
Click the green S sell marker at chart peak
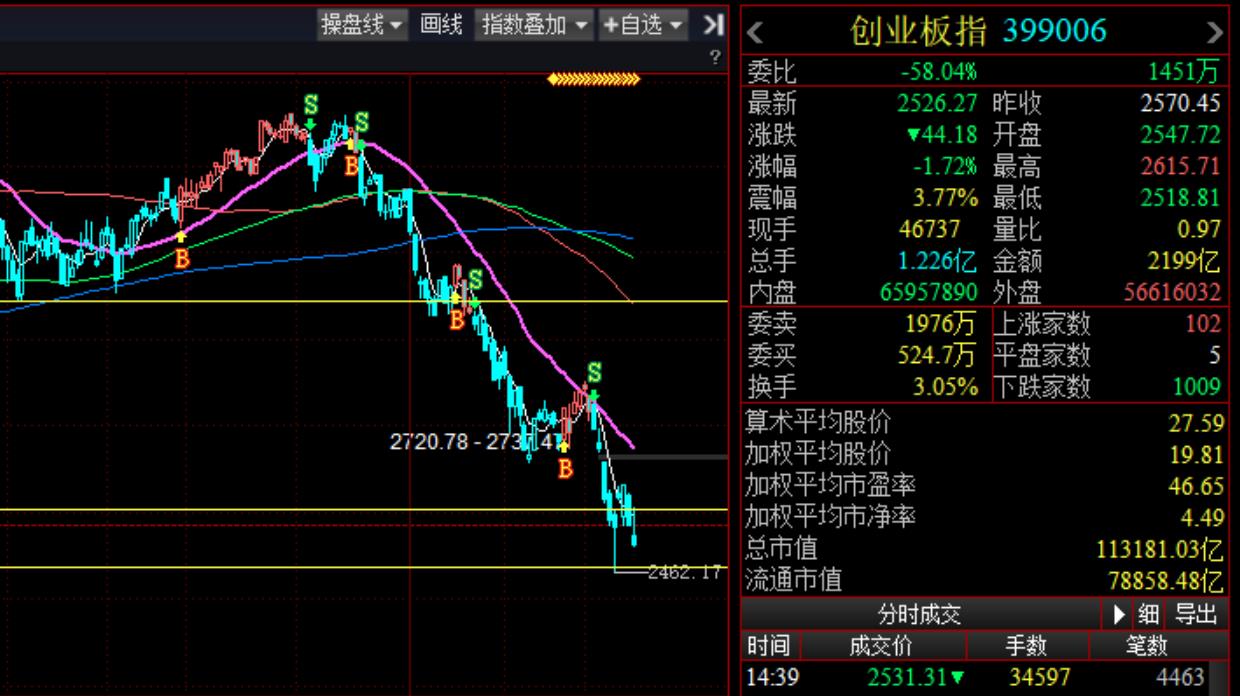point(311,103)
